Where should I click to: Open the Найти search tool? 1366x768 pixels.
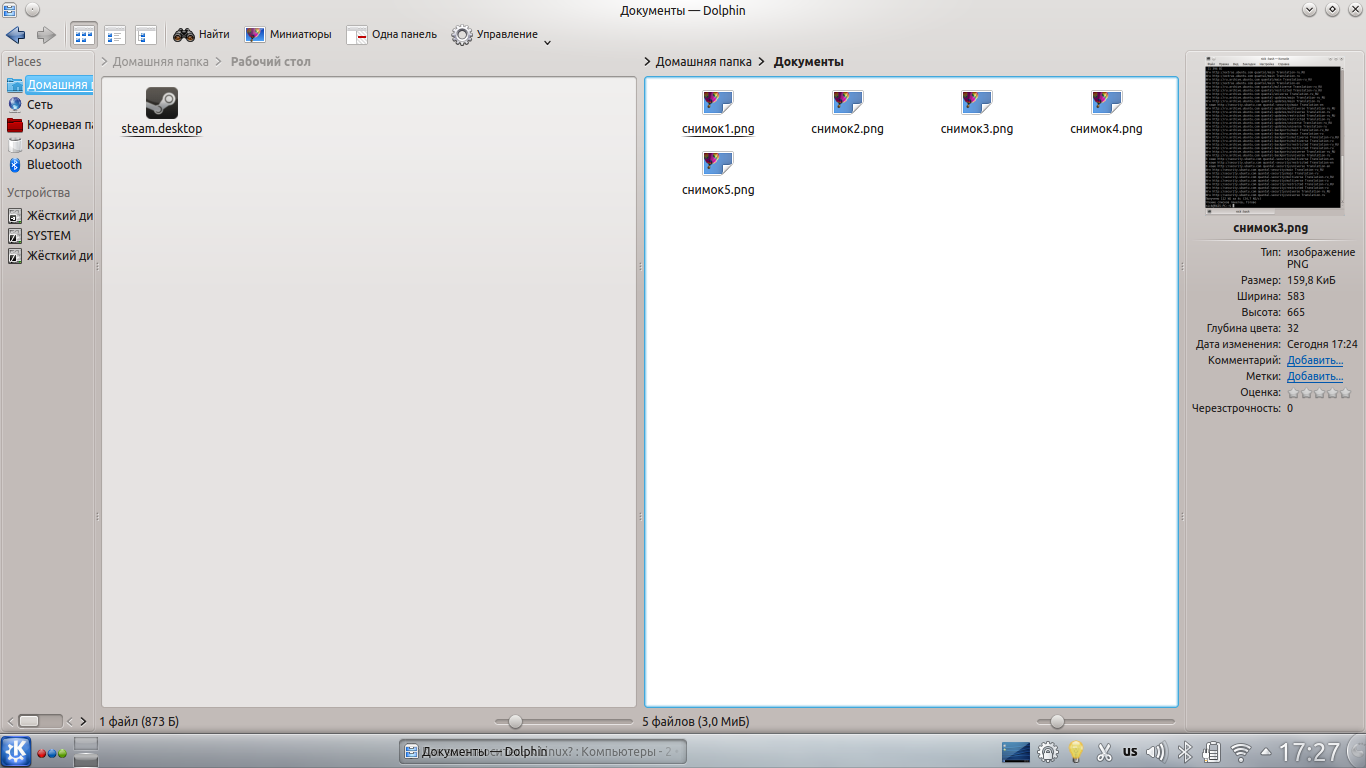click(201, 34)
